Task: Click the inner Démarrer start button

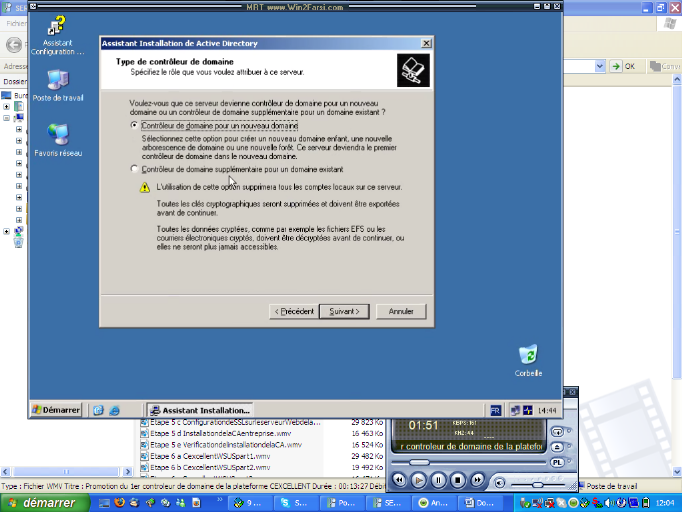Action: click(56, 410)
